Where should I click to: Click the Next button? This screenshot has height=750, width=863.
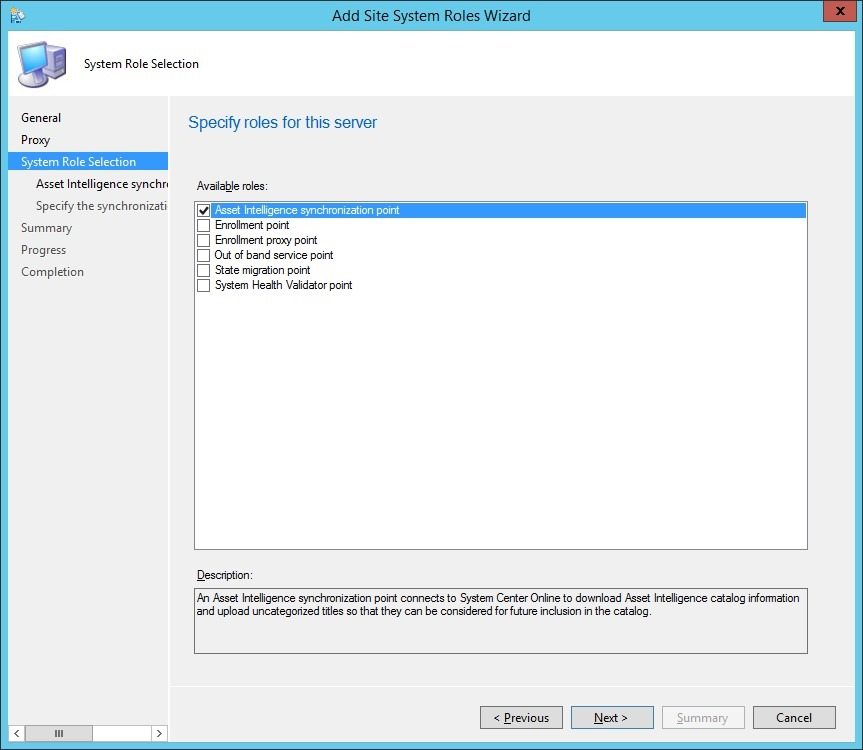(612, 718)
